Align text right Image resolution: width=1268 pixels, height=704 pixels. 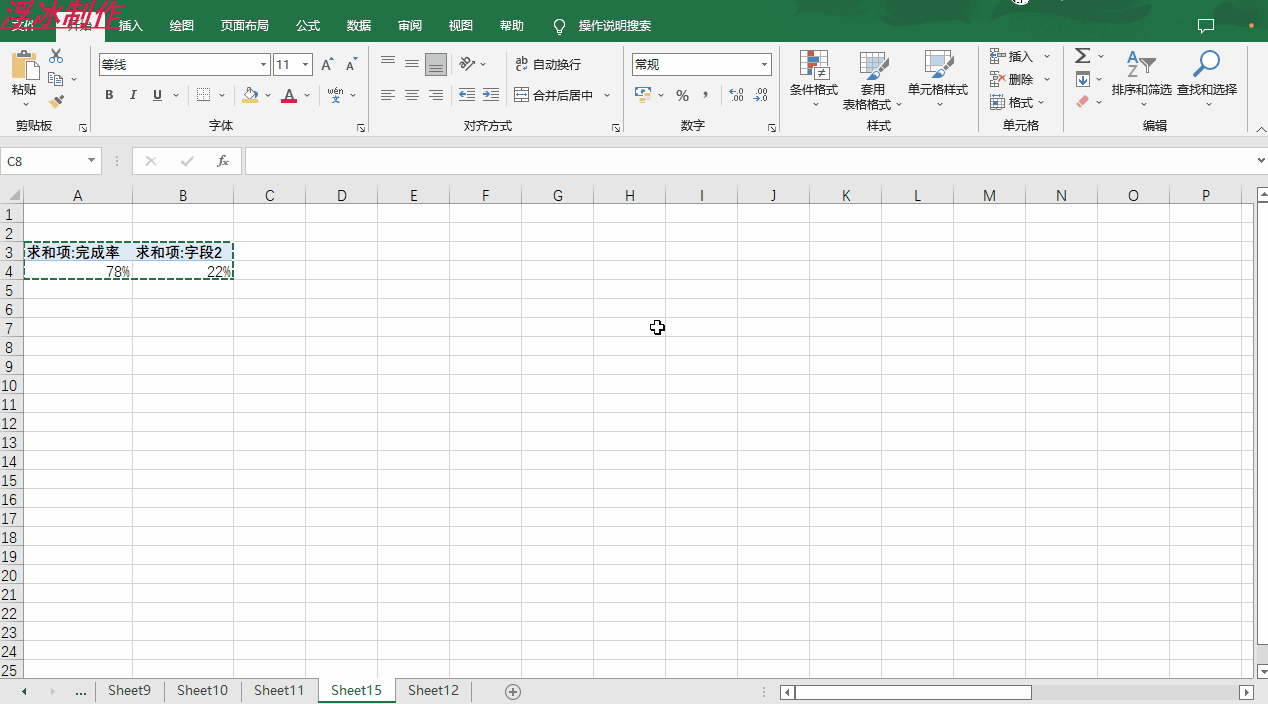tap(436, 95)
